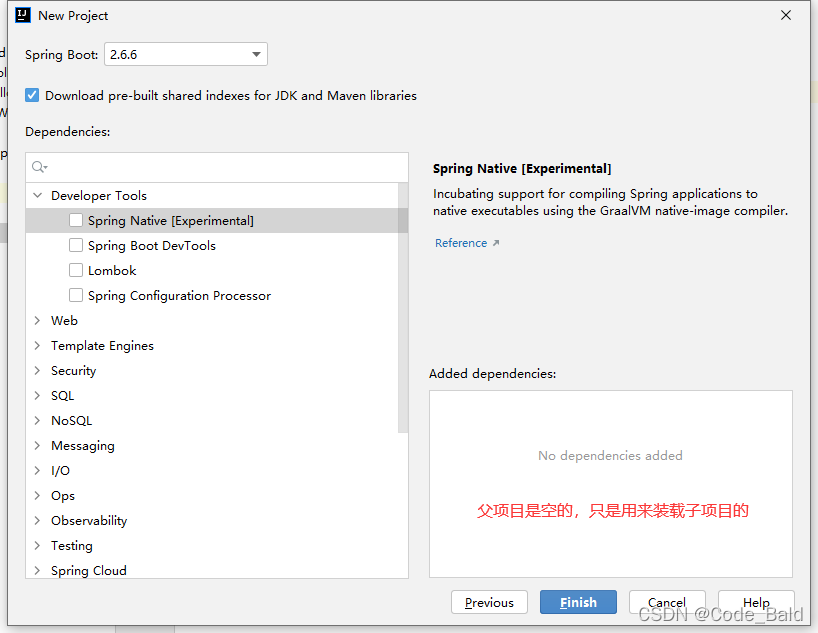
Task: Click the Testing category label
Action: point(71,546)
